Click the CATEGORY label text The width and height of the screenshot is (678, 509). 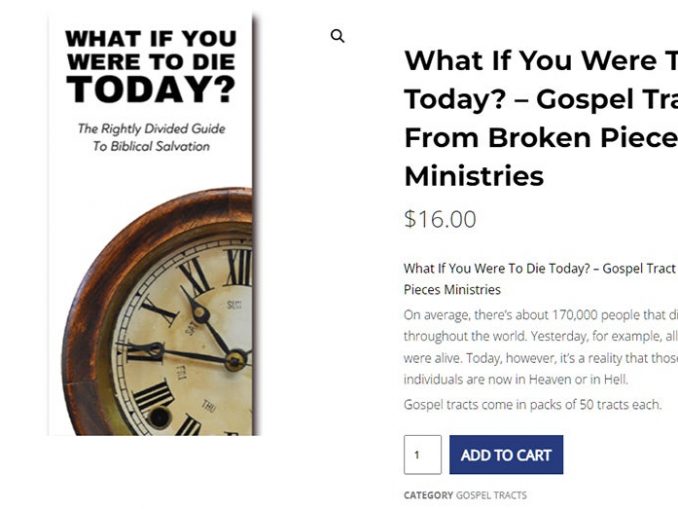tap(428, 495)
